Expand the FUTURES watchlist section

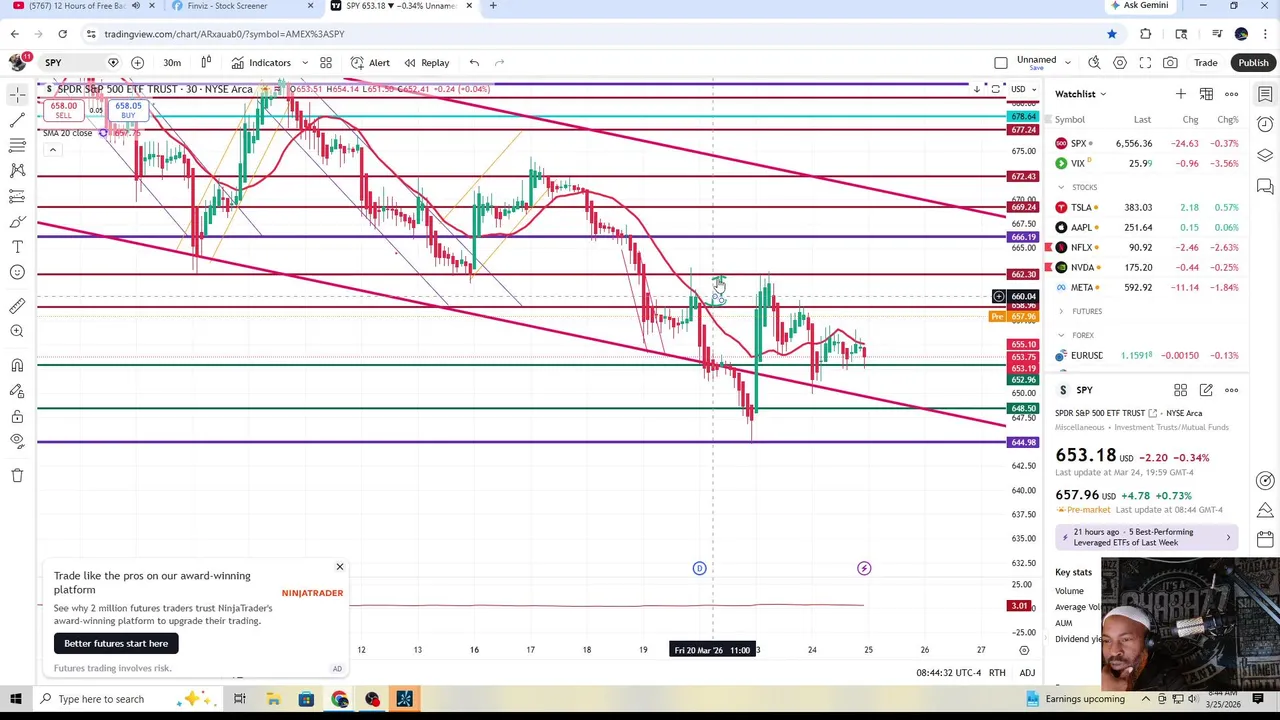pos(1061,311)
